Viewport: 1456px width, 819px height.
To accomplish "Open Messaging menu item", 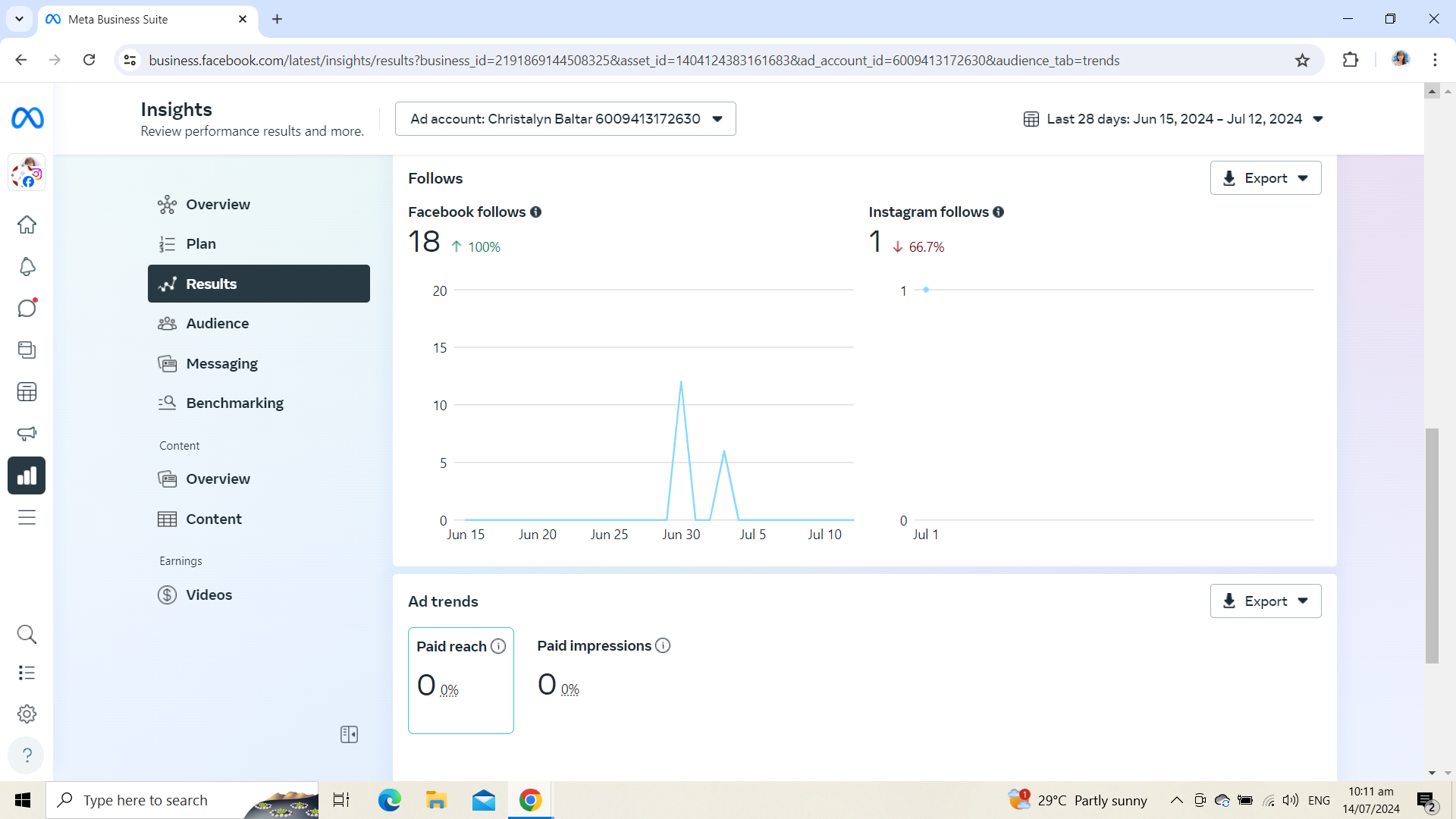I will click(259, 363).
